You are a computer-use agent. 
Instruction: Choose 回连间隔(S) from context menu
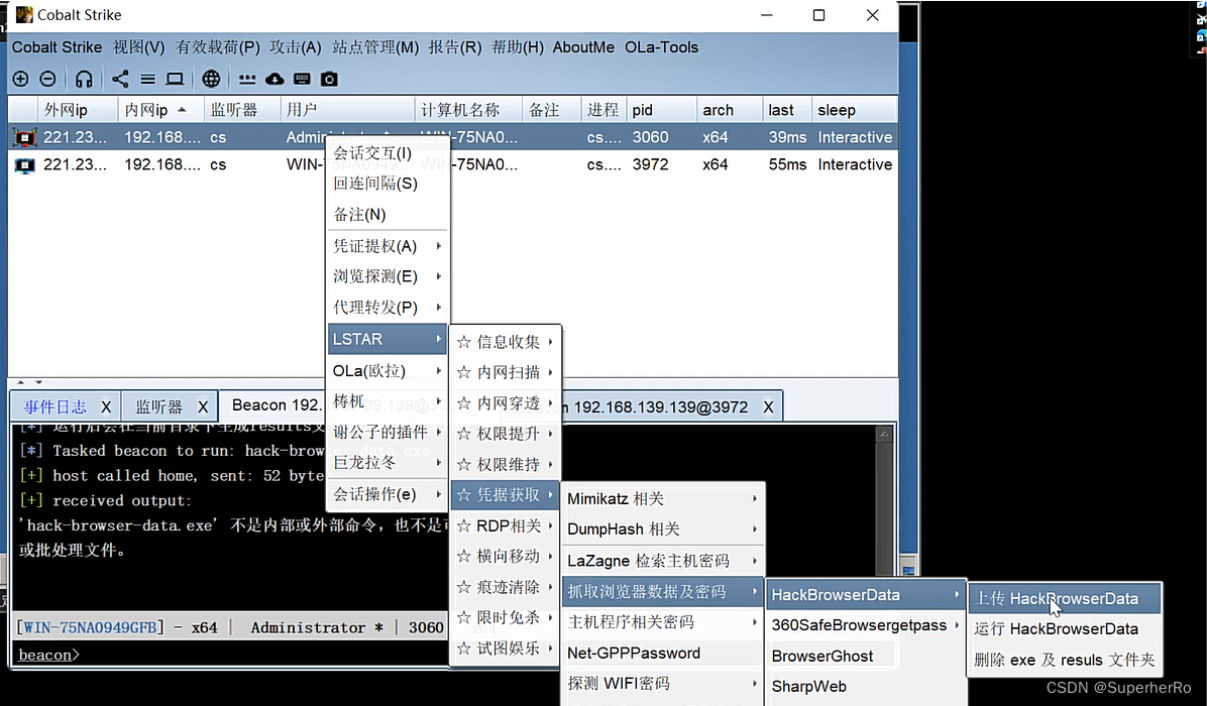pos(387,184)
